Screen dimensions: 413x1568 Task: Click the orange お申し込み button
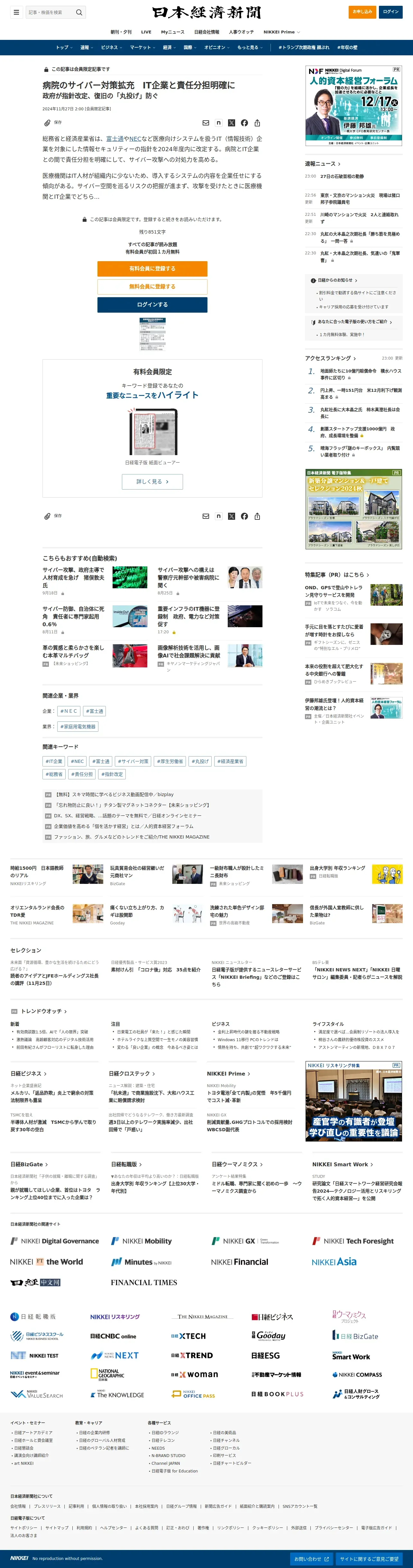coord(363,12)
